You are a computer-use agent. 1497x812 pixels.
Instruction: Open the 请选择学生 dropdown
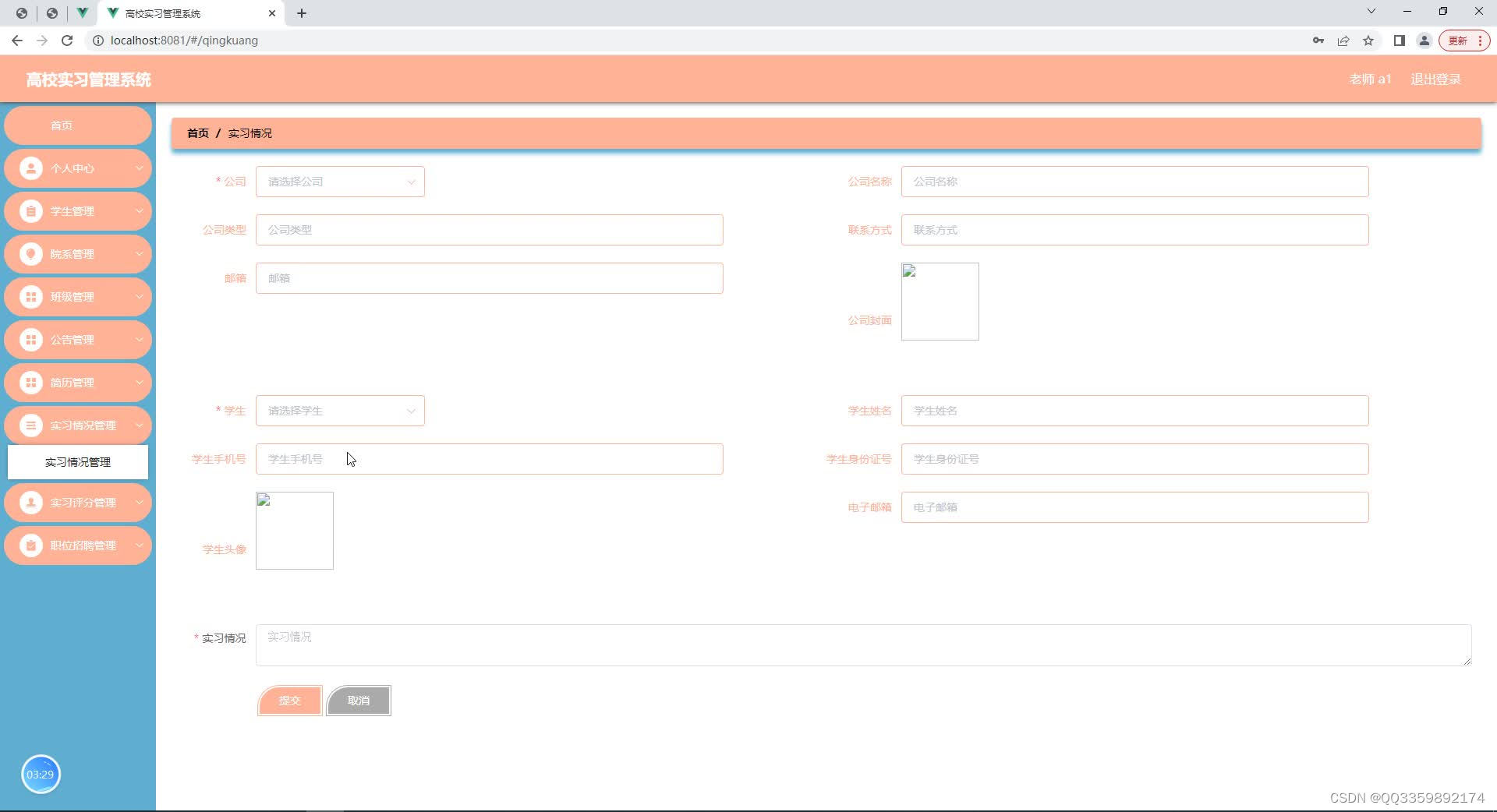click(x=340, y=411)
